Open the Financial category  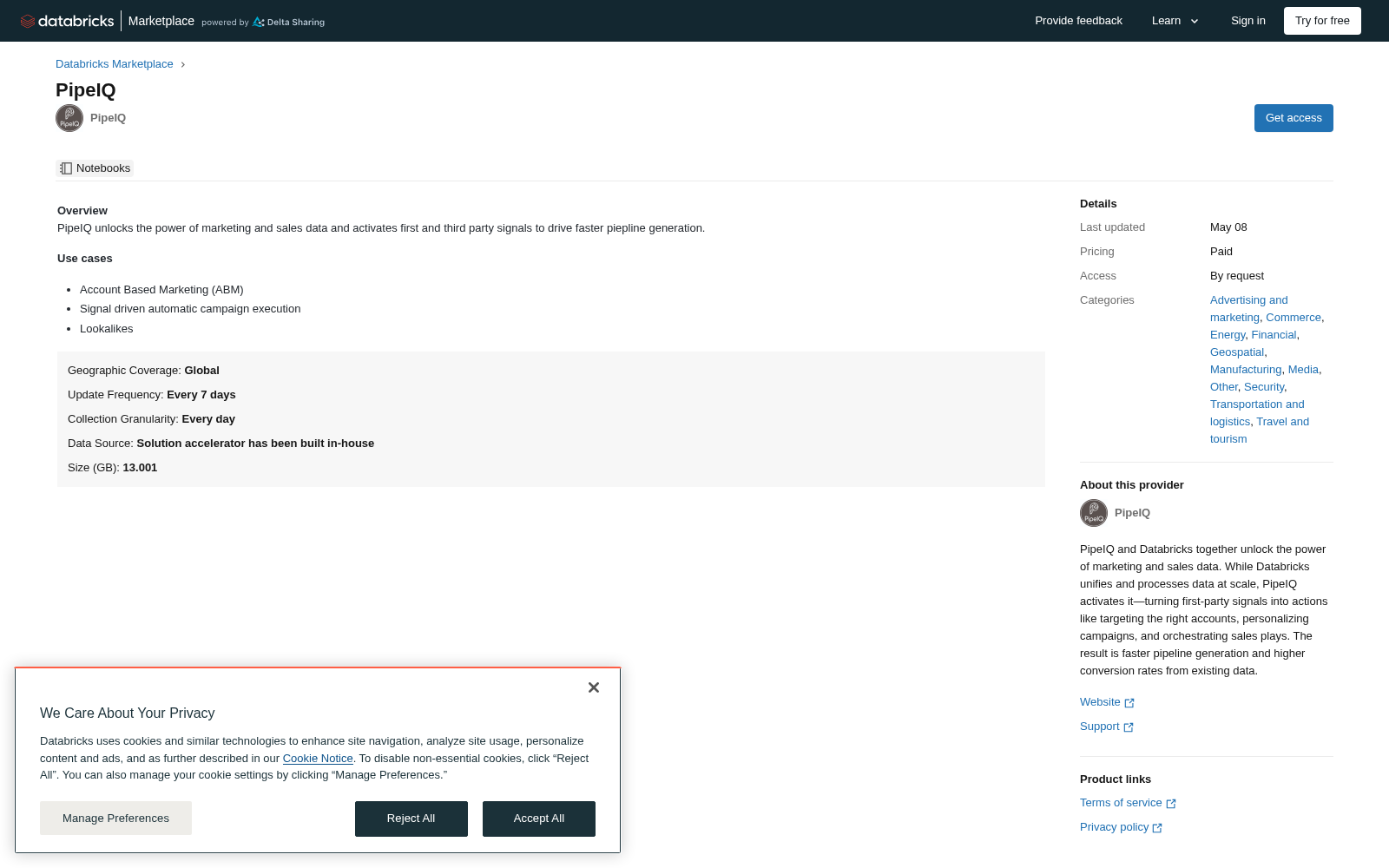click(1274, 335)
